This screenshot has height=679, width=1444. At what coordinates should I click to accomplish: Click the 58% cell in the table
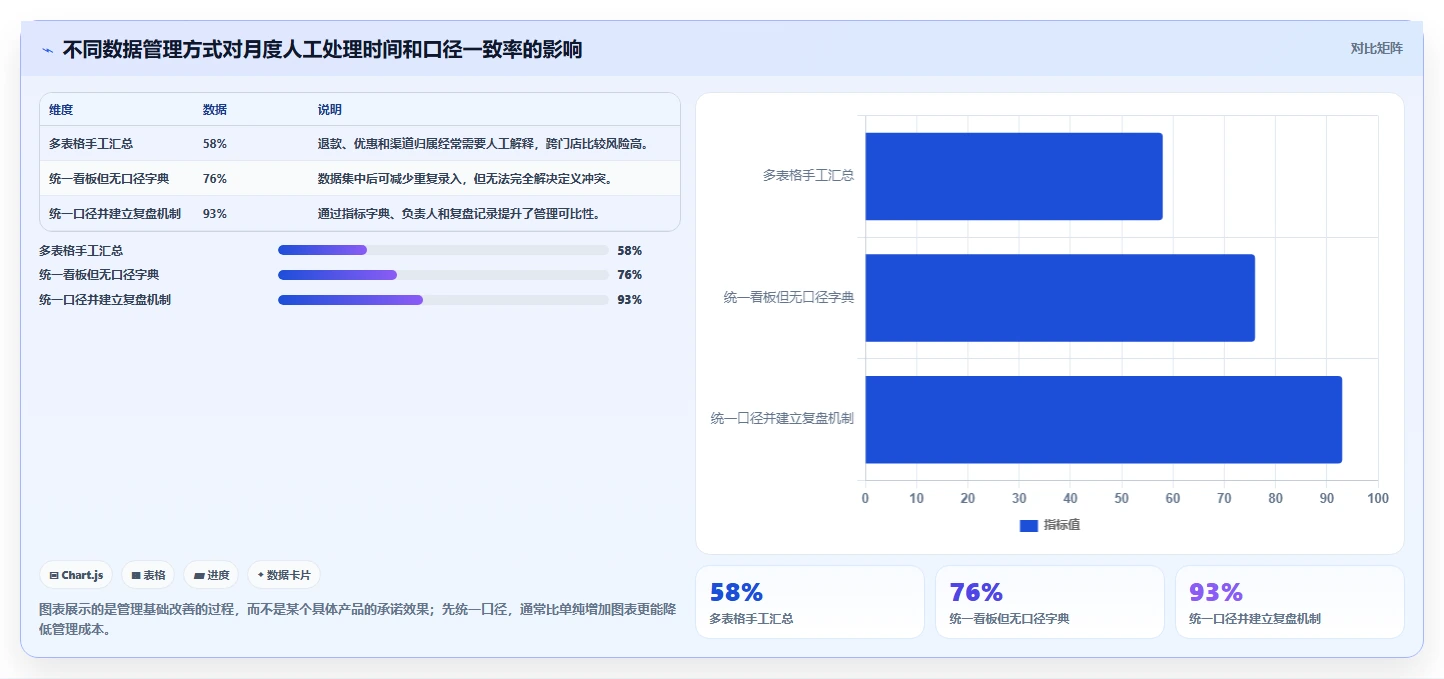click(x=214, y=144)
